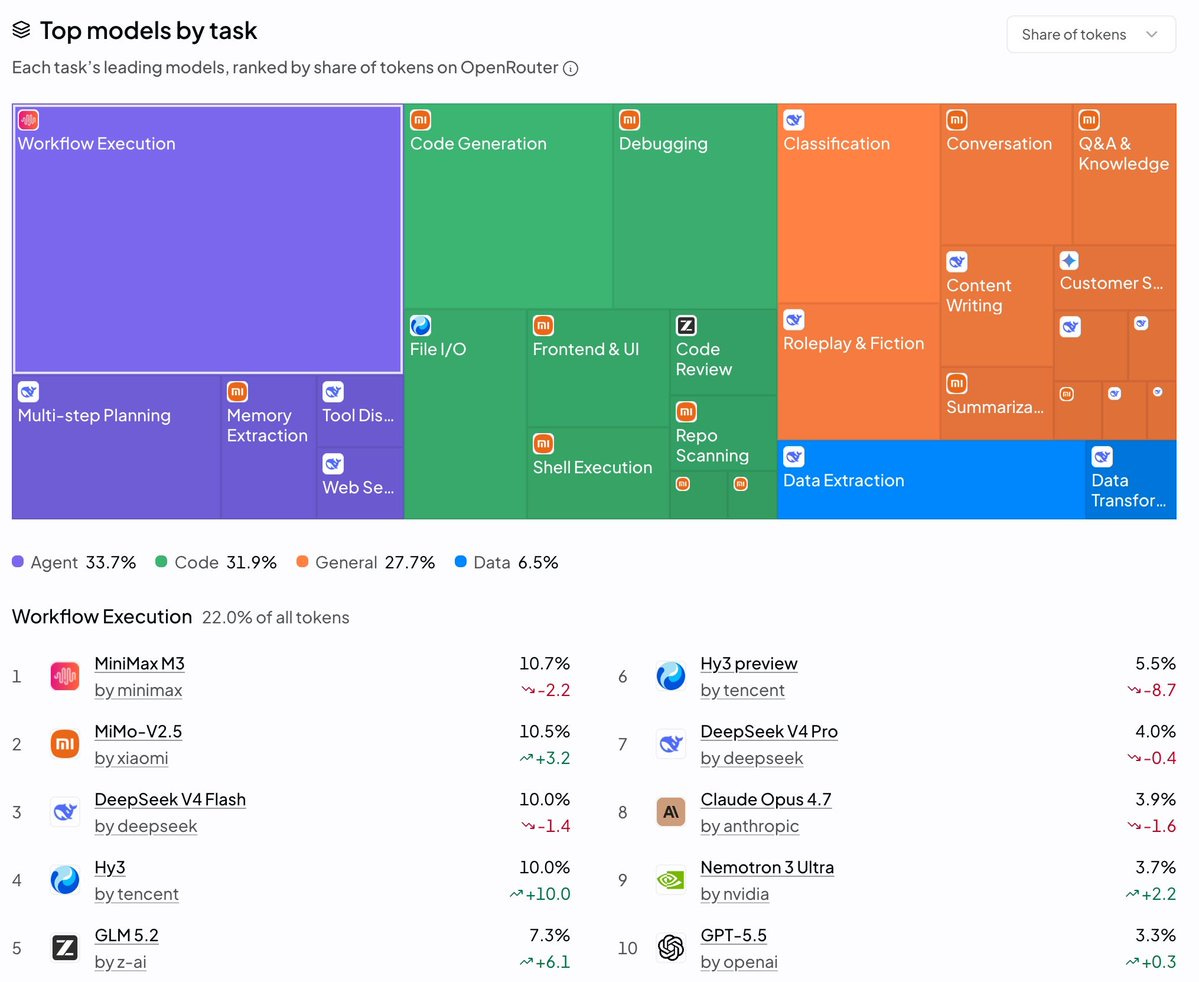Click the Xiaomi icon above Frontend & UI
The image size is (1199, 982).
coord(543,325)
